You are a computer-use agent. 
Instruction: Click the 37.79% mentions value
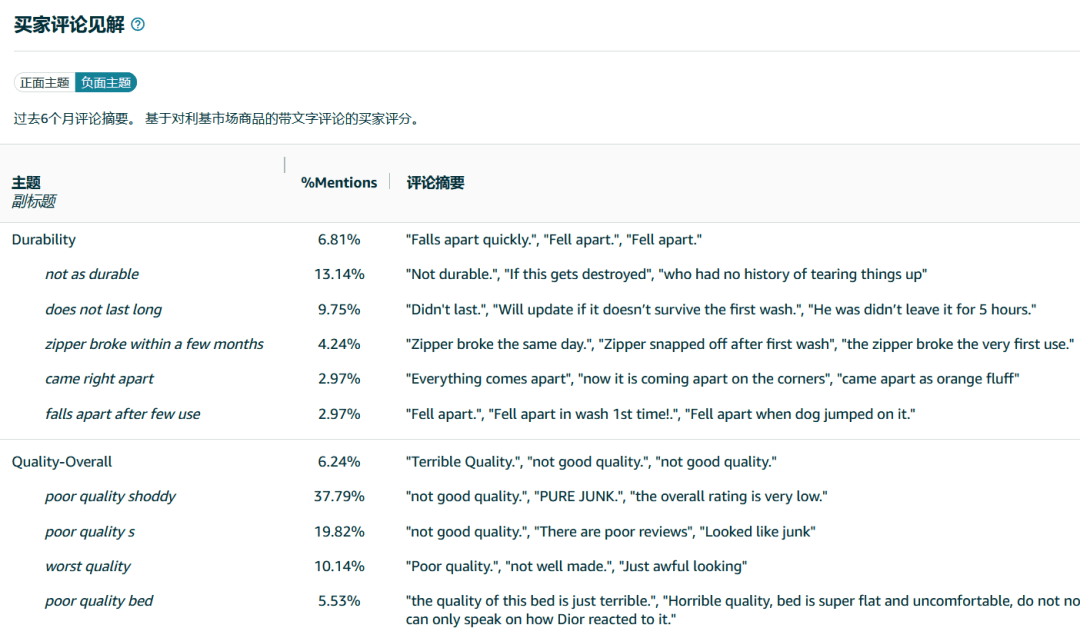[339, 496]
